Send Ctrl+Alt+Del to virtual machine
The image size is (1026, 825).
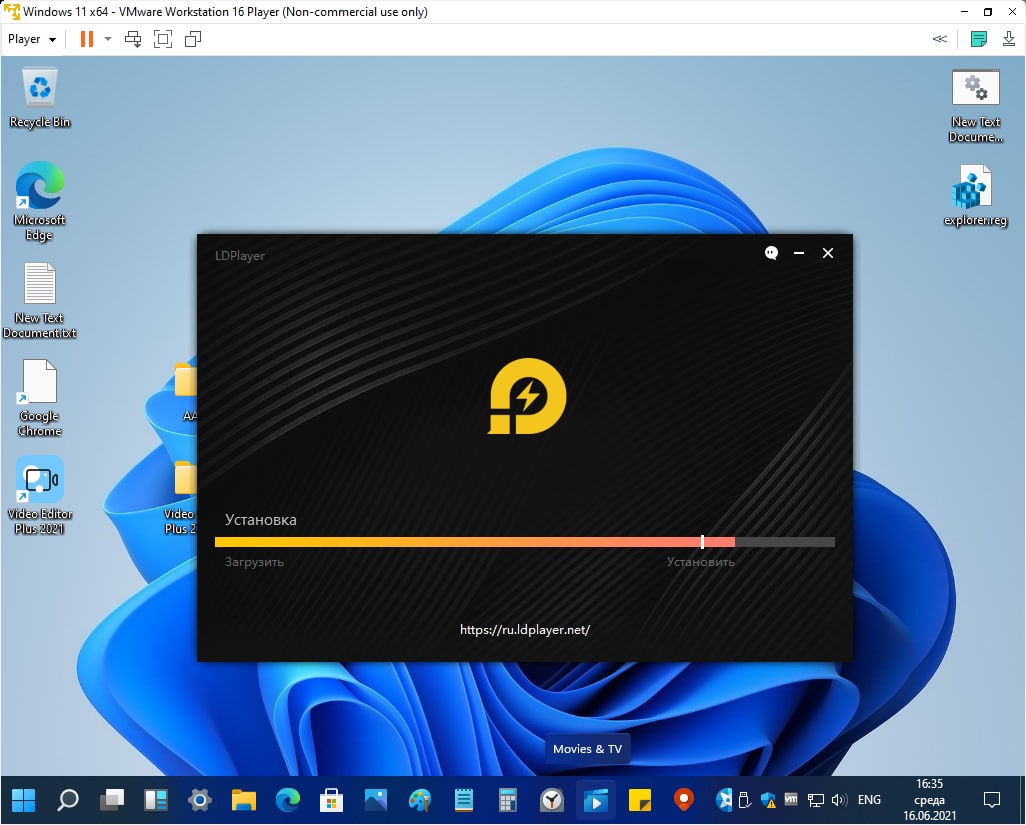pos(133,39)
